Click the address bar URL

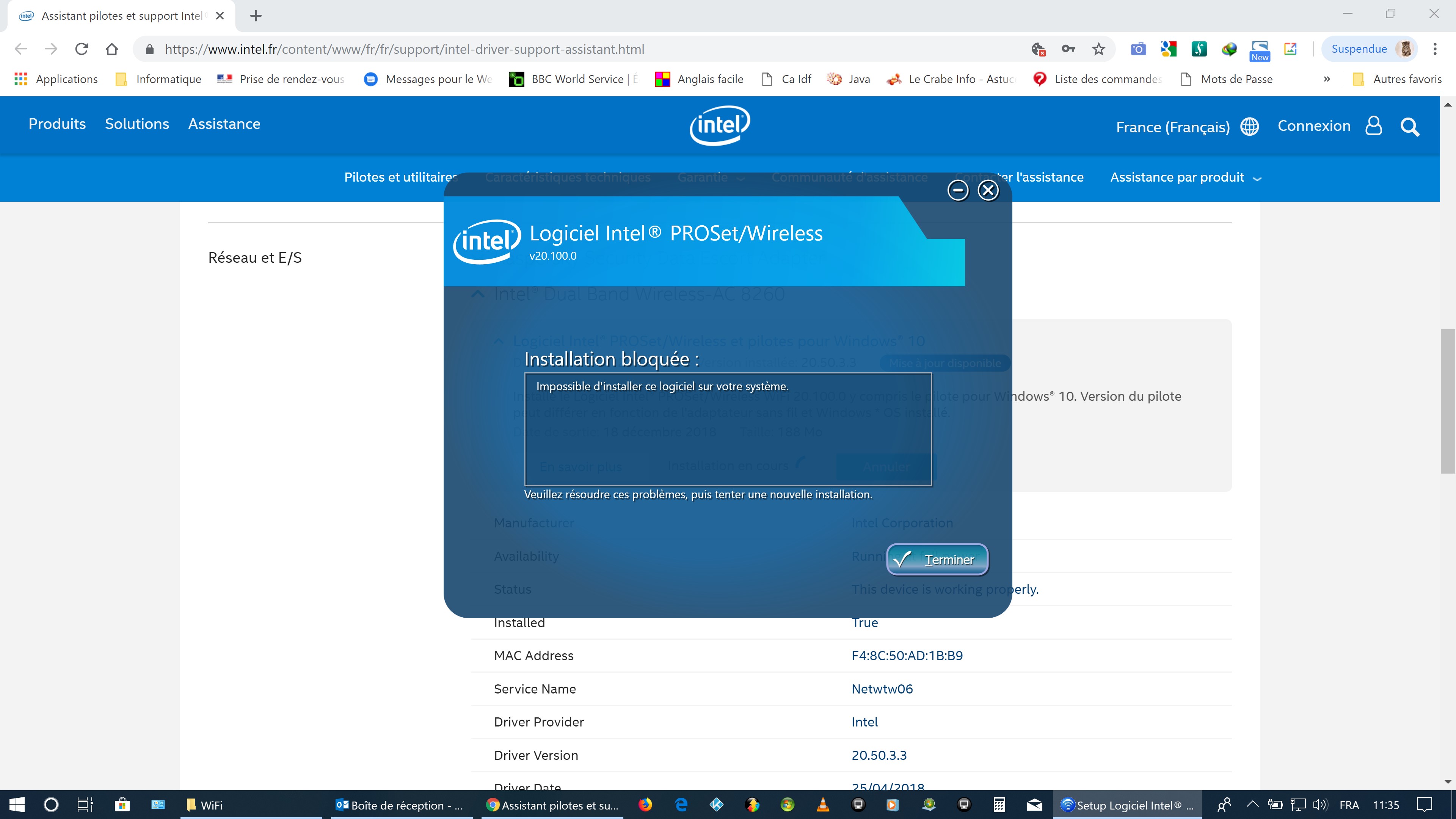[x=404, y=49]
